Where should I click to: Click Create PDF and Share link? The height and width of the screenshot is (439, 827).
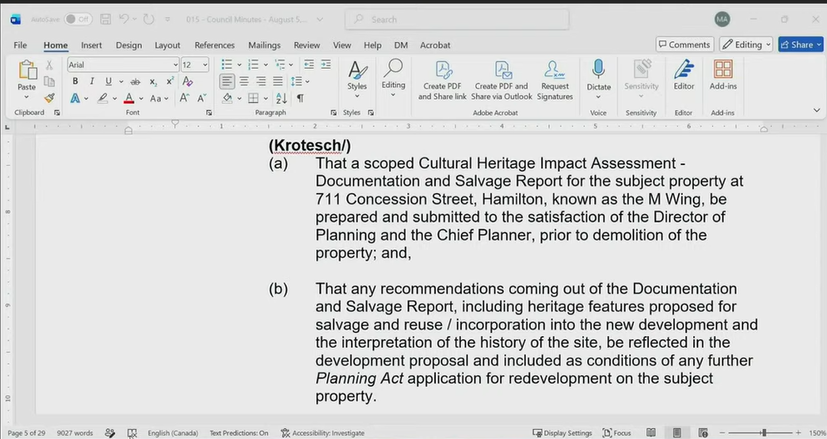point(442,80)
